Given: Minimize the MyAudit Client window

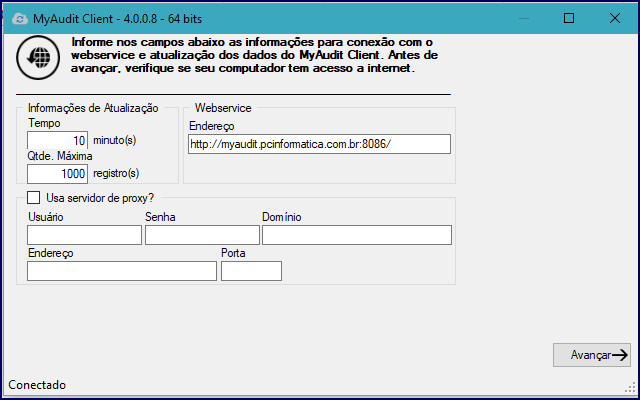Looking at the screenshot, I should coord(524,18).
